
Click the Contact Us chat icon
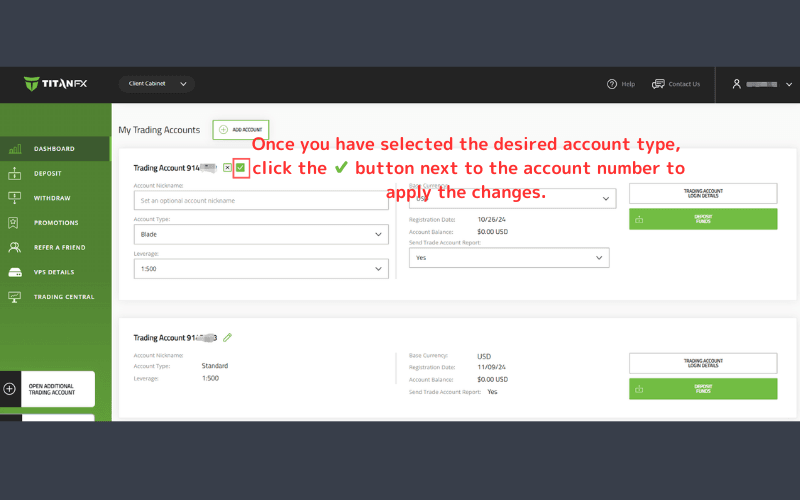point(658,84)
